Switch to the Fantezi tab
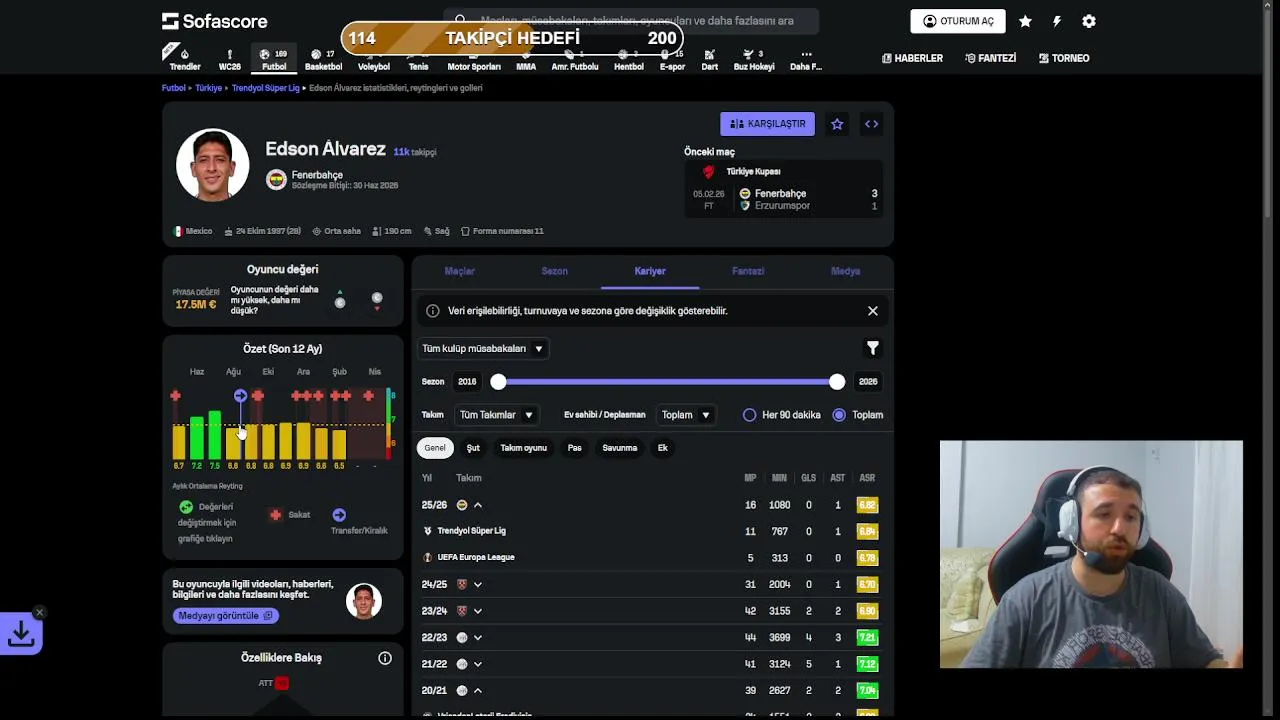This screenshot has width=1280, height=720. [748, 271]
